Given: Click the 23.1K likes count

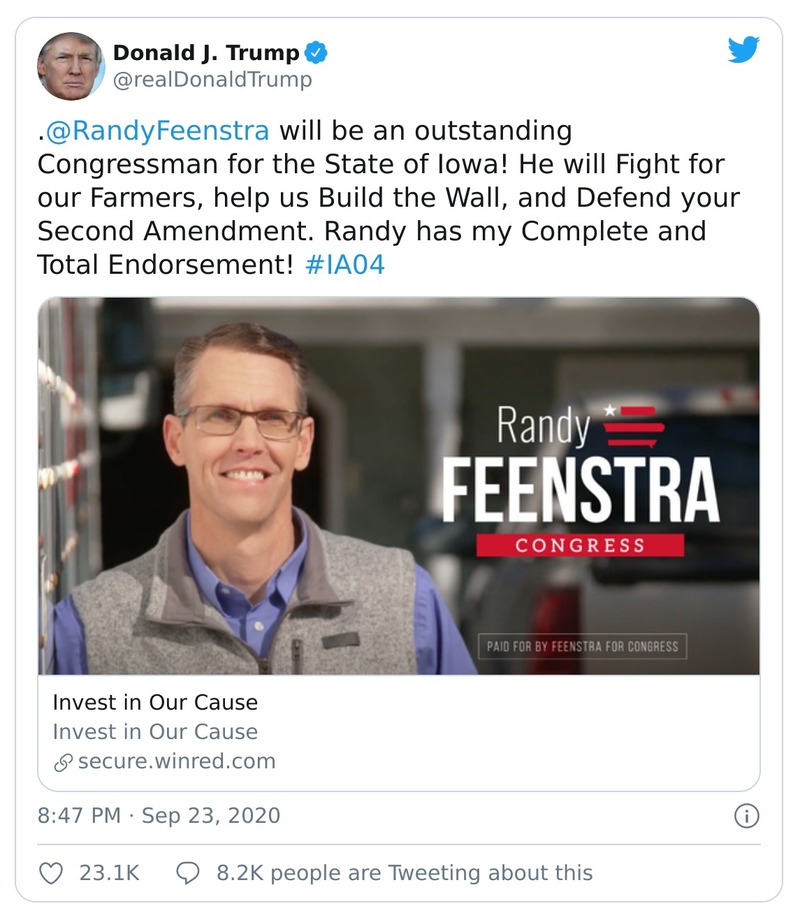Looking at the screenshot, I should (109, 872).
